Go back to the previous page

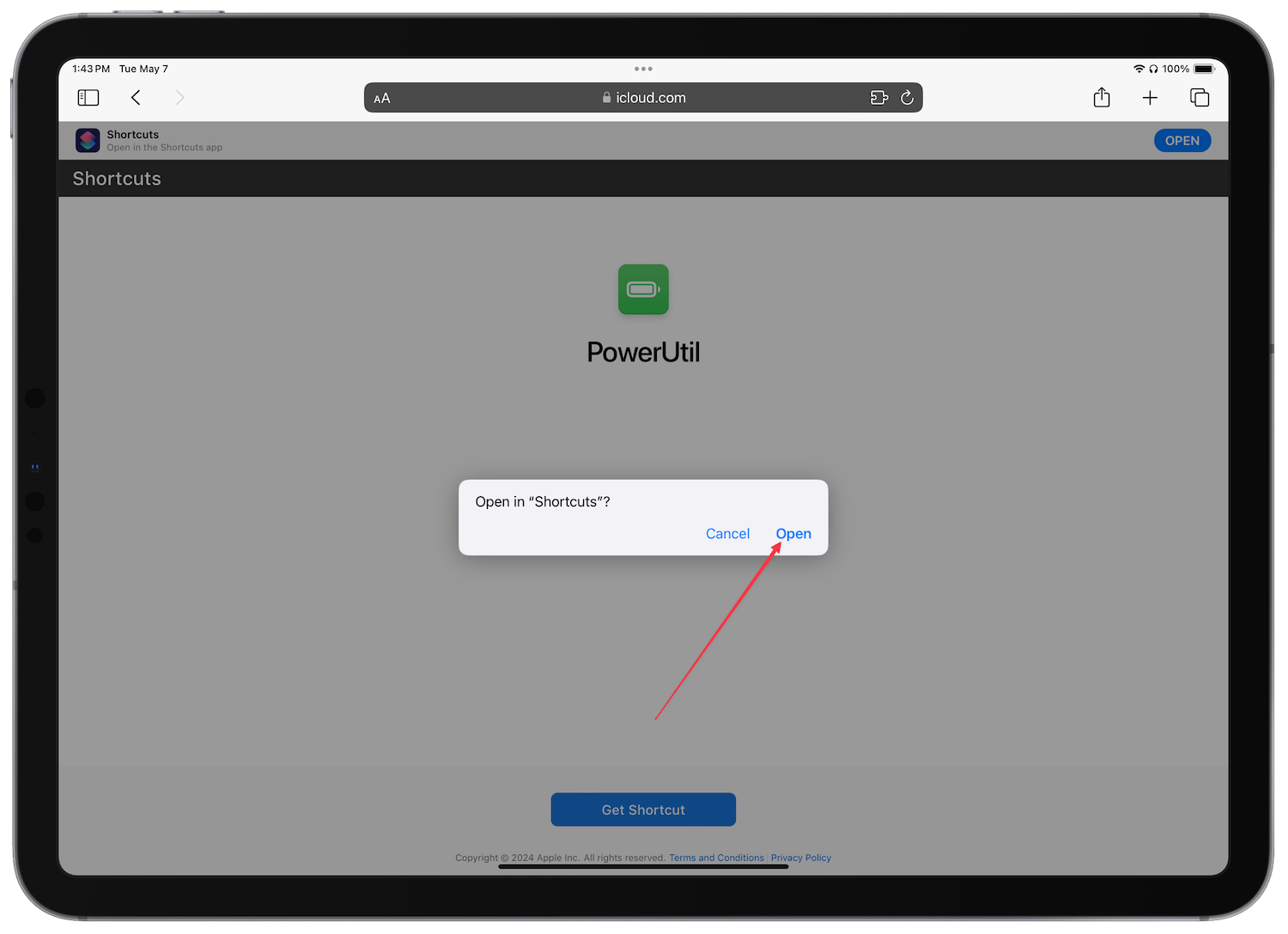coord(136,98)
